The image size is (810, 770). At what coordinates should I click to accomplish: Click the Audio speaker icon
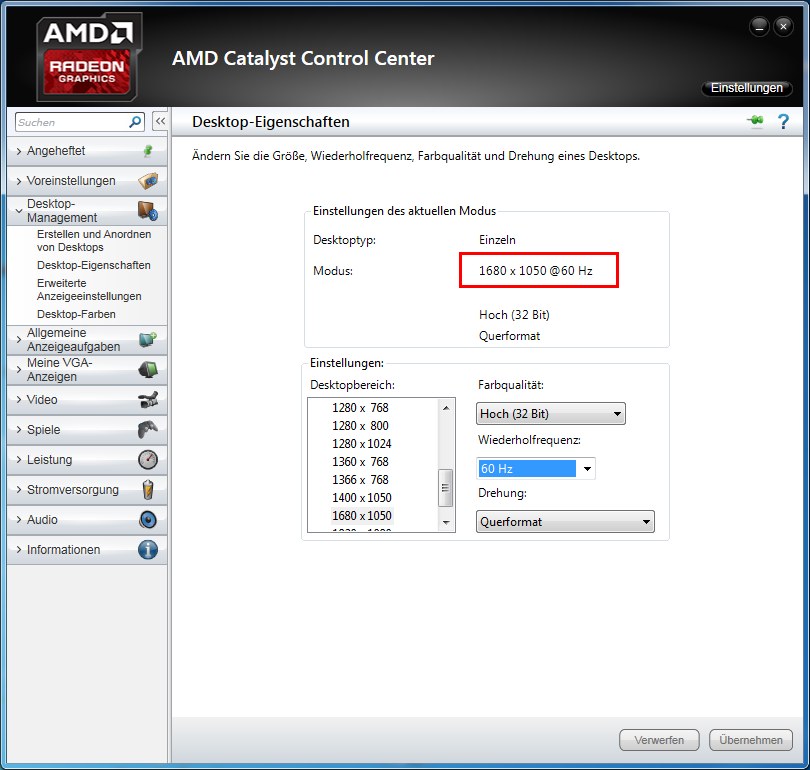148,520
